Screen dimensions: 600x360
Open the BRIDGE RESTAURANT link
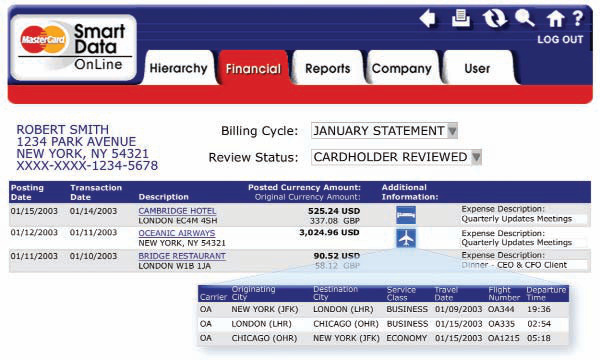coord(182,256)
